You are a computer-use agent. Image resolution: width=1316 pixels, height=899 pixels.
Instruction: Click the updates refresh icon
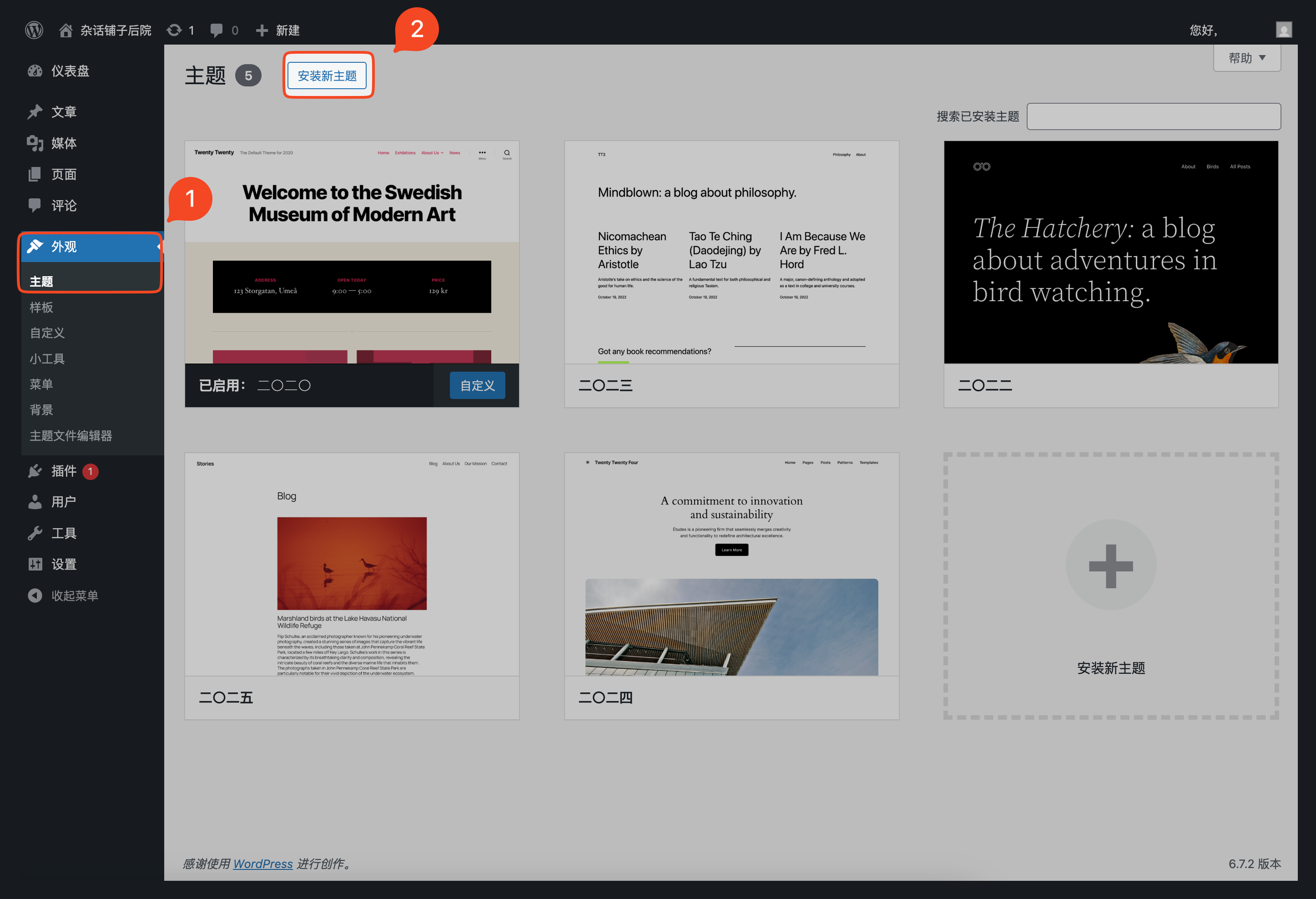point(174,30)
